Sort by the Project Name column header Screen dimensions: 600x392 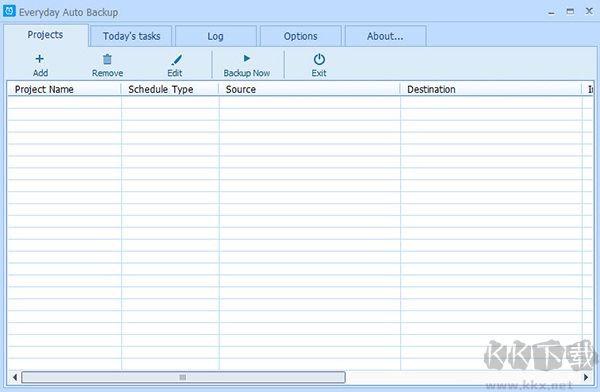(x=64, y=89)
